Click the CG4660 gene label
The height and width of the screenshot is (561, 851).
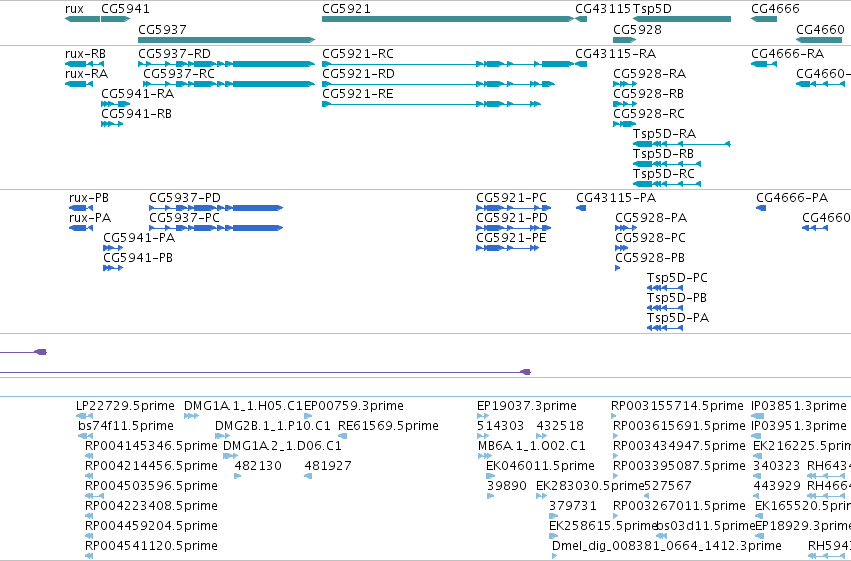tap(820, 29)
